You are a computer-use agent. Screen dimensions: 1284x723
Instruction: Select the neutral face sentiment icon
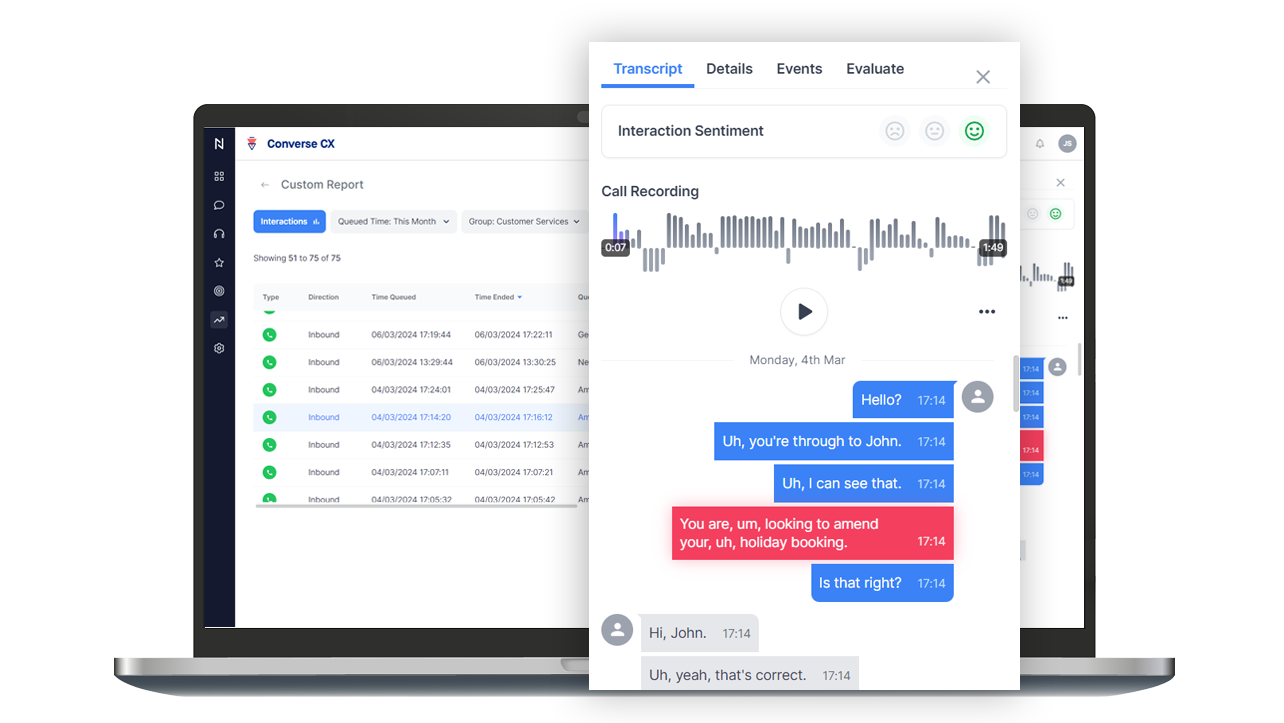tap(934, 131)
